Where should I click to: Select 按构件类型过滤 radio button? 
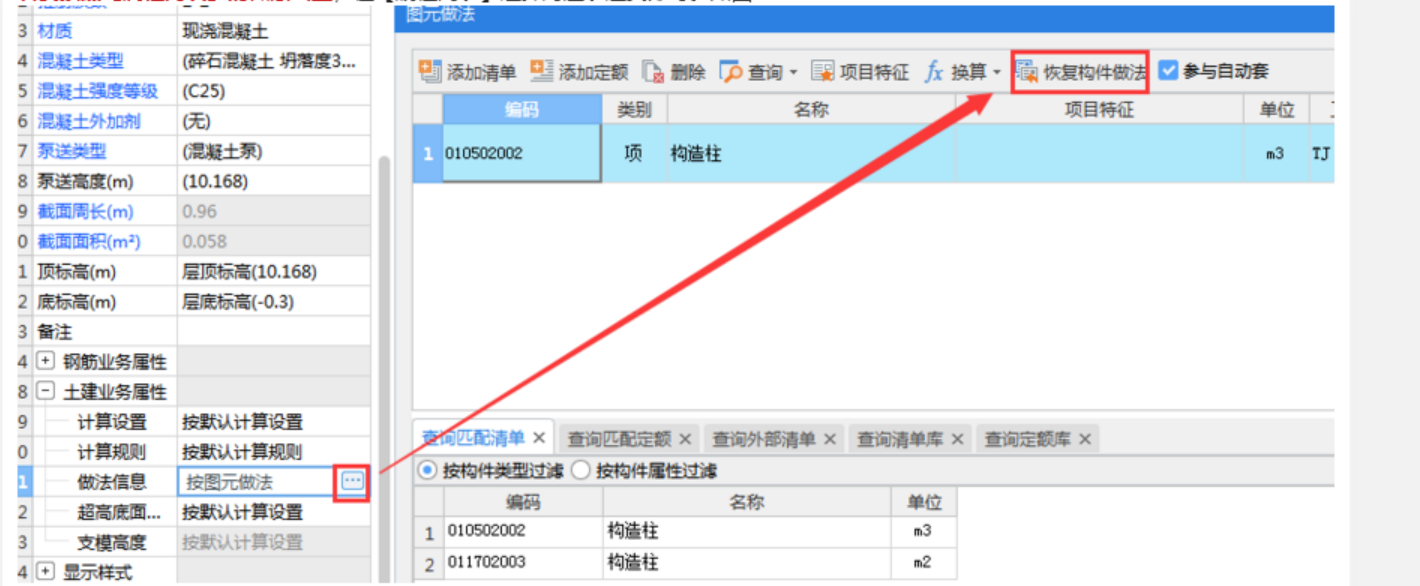click(x=427, y=470)
